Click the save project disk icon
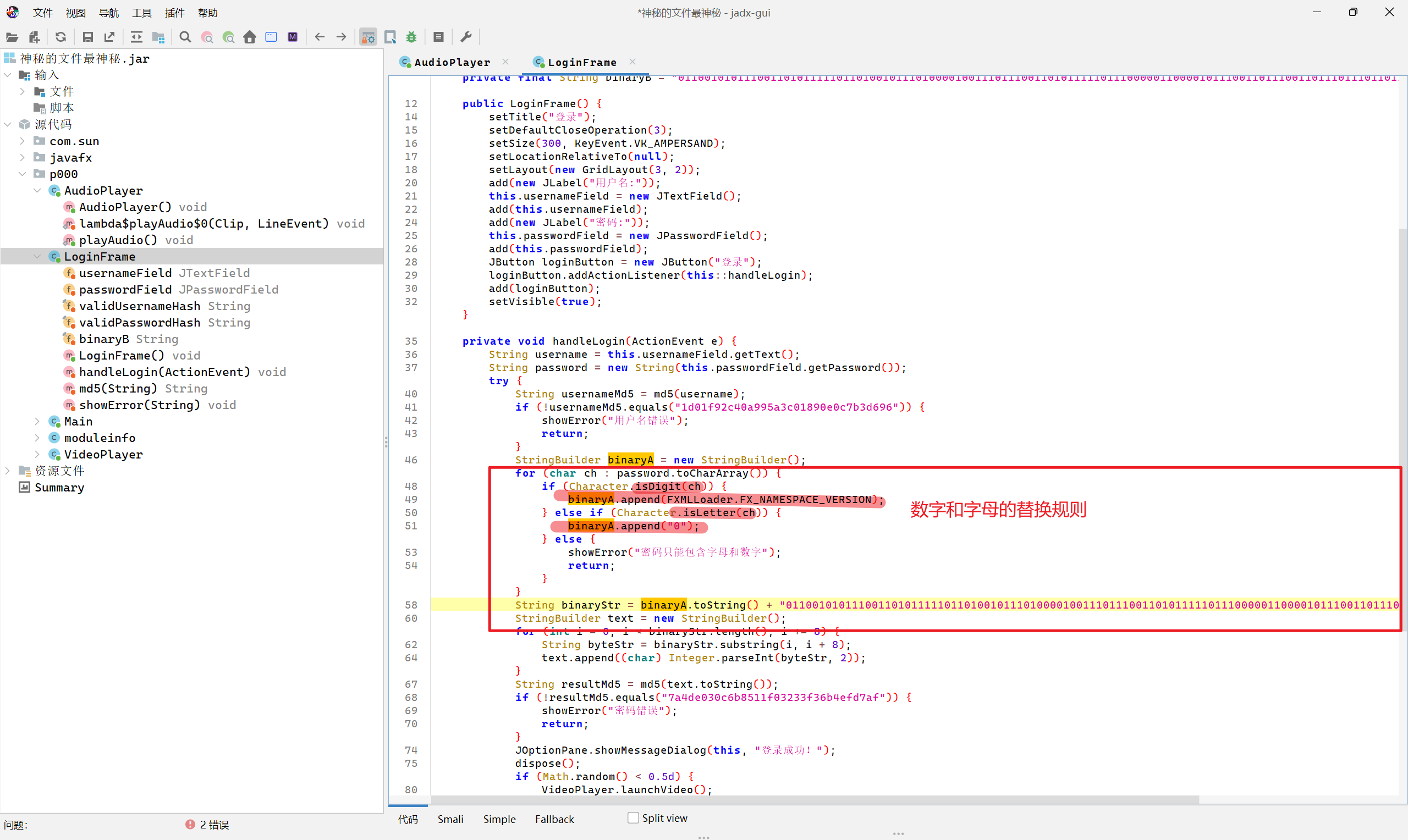The height and width of the screenshot is (840, 1408). [x=88, y=37]
